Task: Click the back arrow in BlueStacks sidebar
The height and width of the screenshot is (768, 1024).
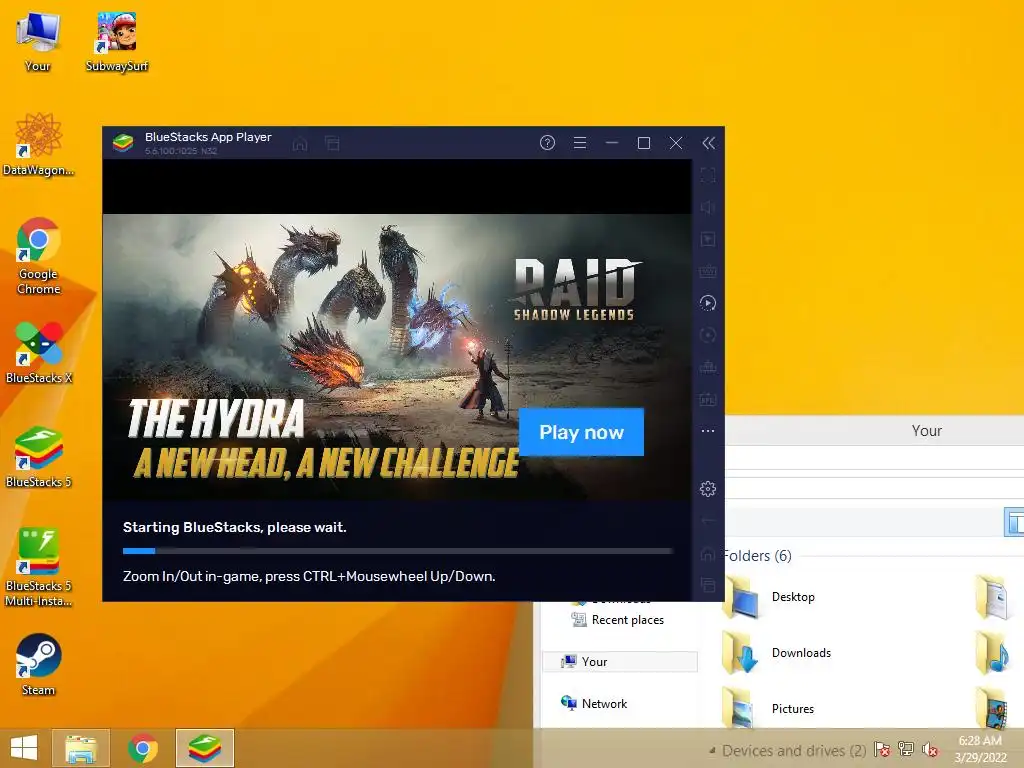Action: tap(708, 521)
